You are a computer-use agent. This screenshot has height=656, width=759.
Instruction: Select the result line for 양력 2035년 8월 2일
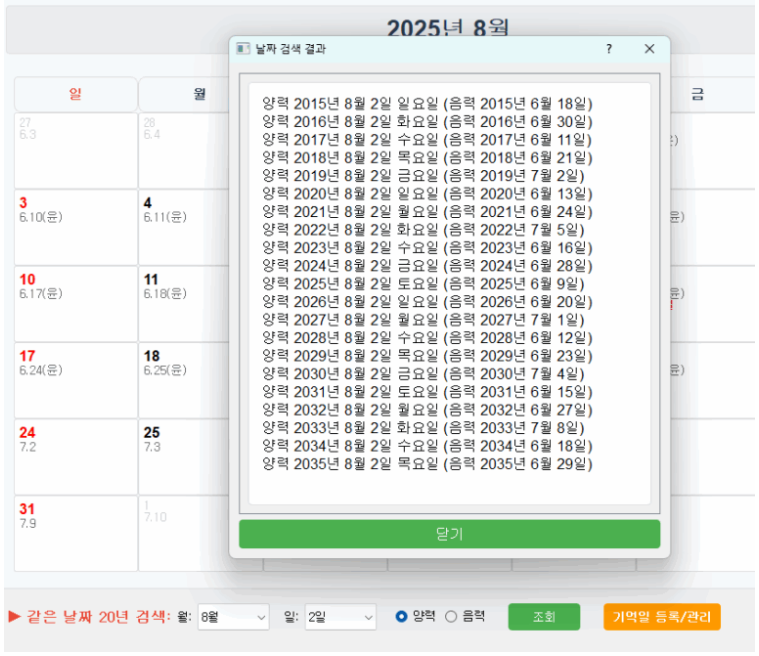click(427, 464)
